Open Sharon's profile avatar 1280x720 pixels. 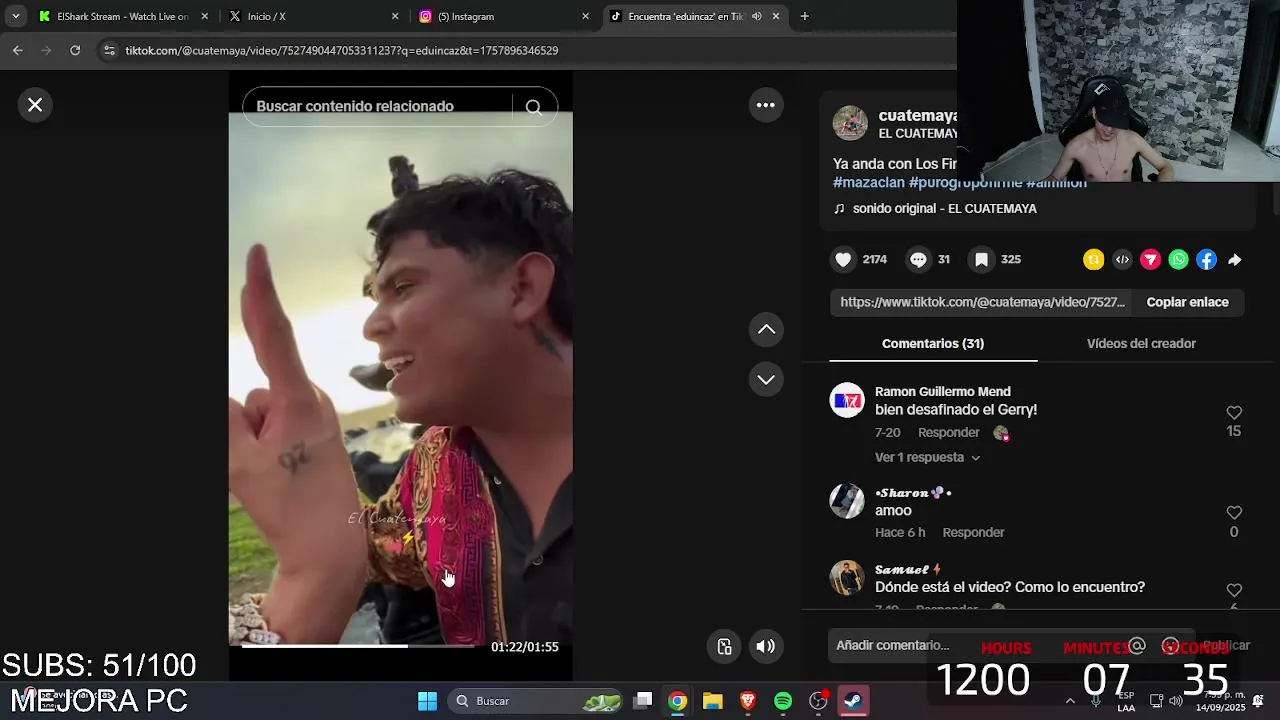pos(847,501)
